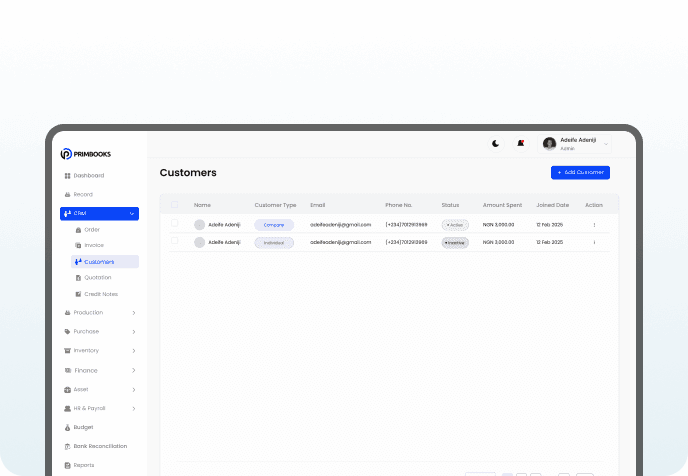Click the Primbooks logo

86,154
